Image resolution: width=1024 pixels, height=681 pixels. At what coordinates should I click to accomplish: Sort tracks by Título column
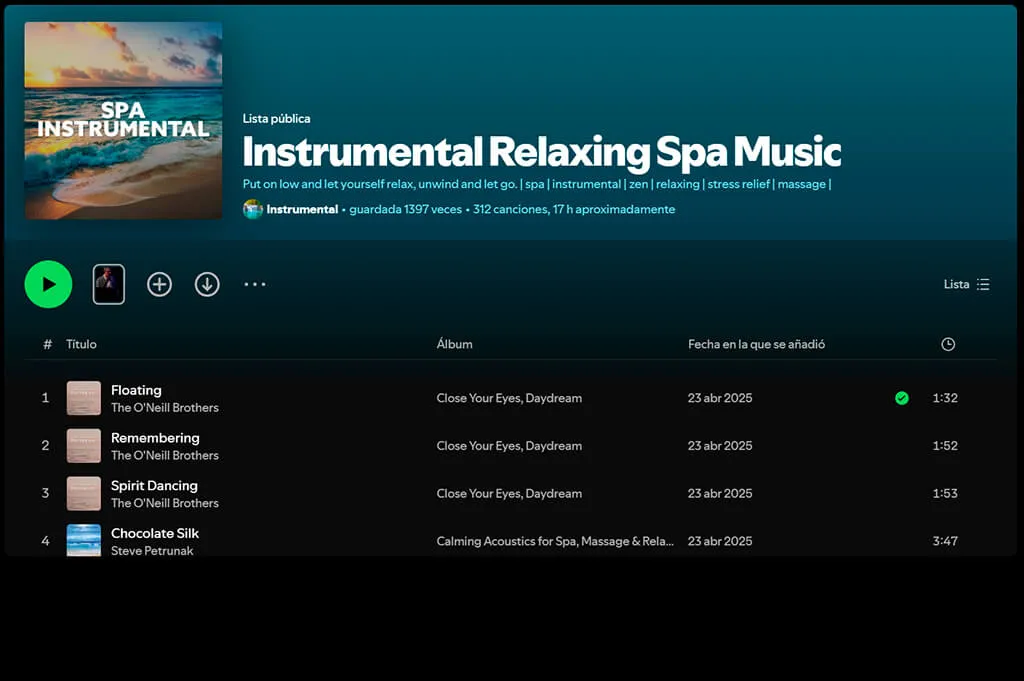pyautogui.click(x=81, y=344)
